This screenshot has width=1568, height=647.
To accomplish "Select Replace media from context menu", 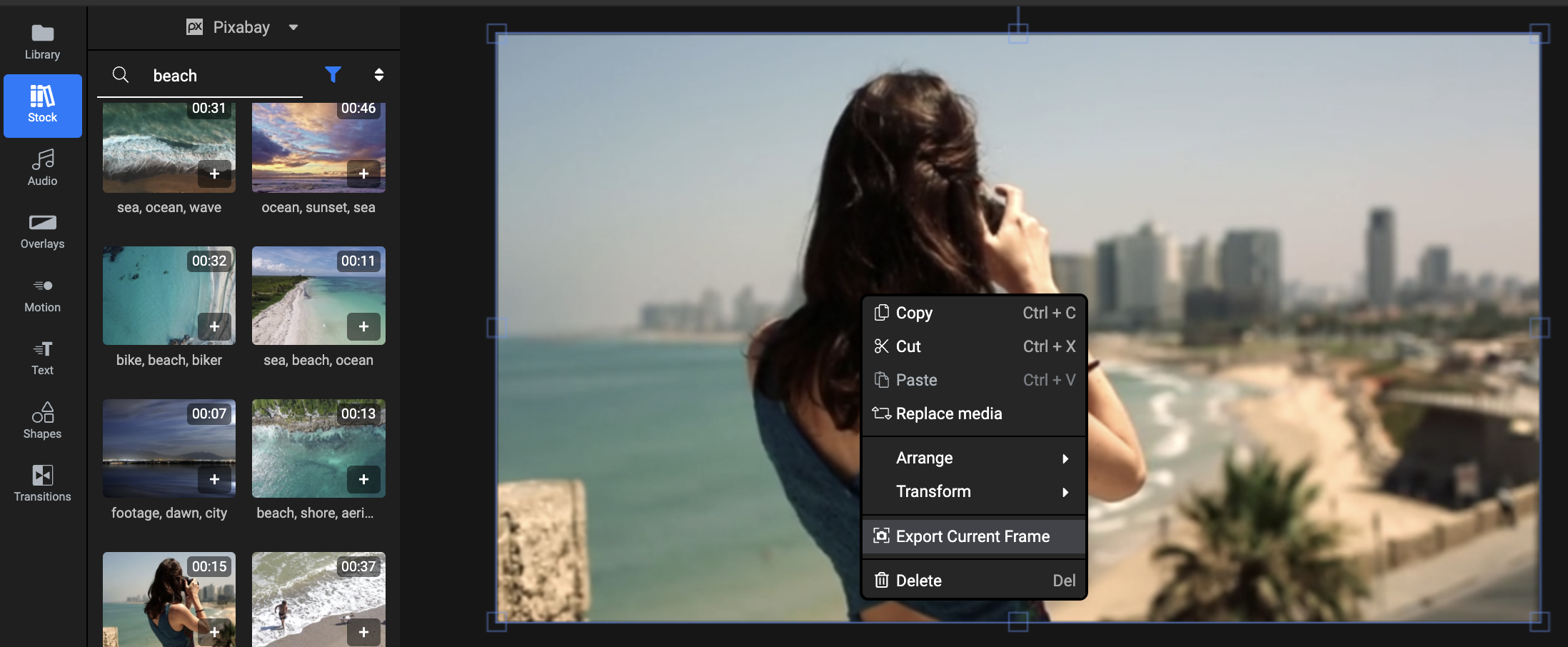I will coord(948,413).
